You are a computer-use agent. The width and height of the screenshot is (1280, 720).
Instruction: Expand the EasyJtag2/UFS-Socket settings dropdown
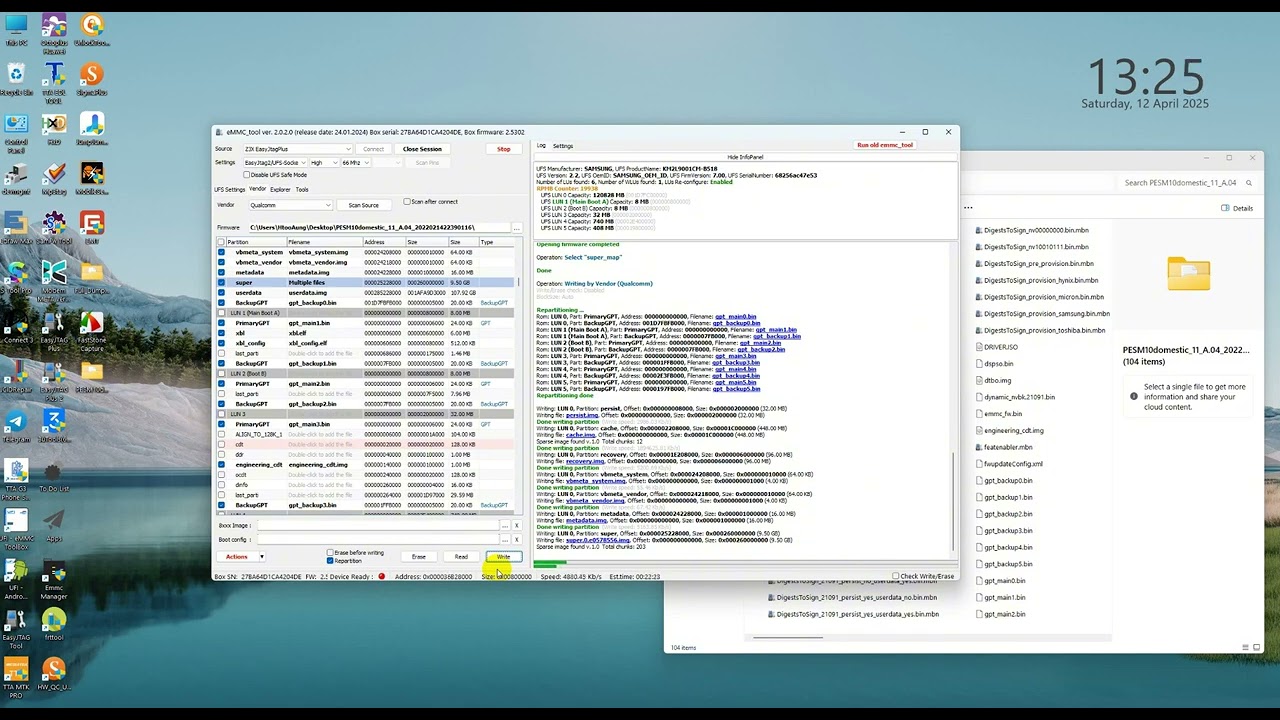coord(274,163)
